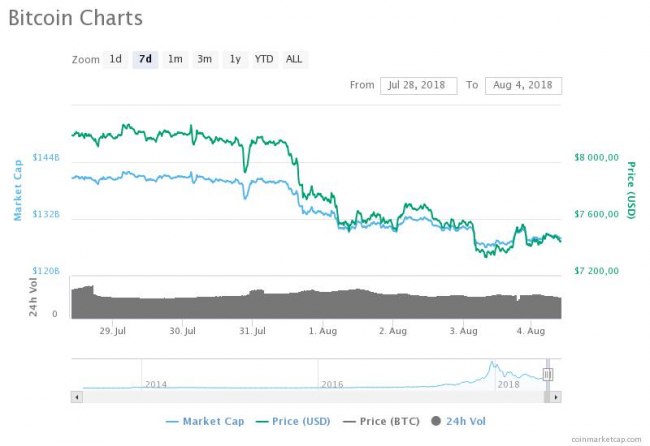Image resolution: width=650 pixels, height=446 pixels.
Task: Click the navigator scrollbar track
Action: [300, 397]
